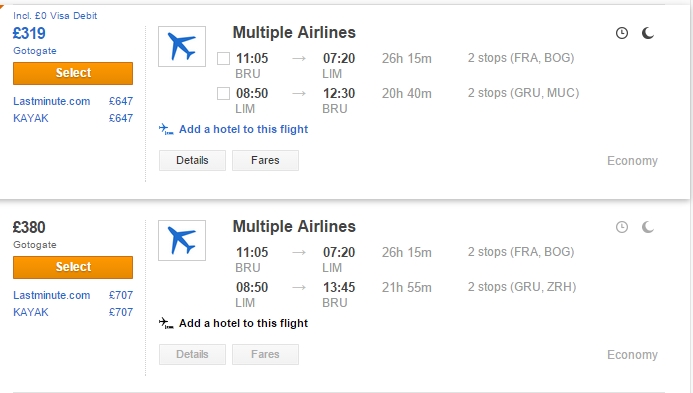Click the clock icon on the £319 flight

(622, 33)
